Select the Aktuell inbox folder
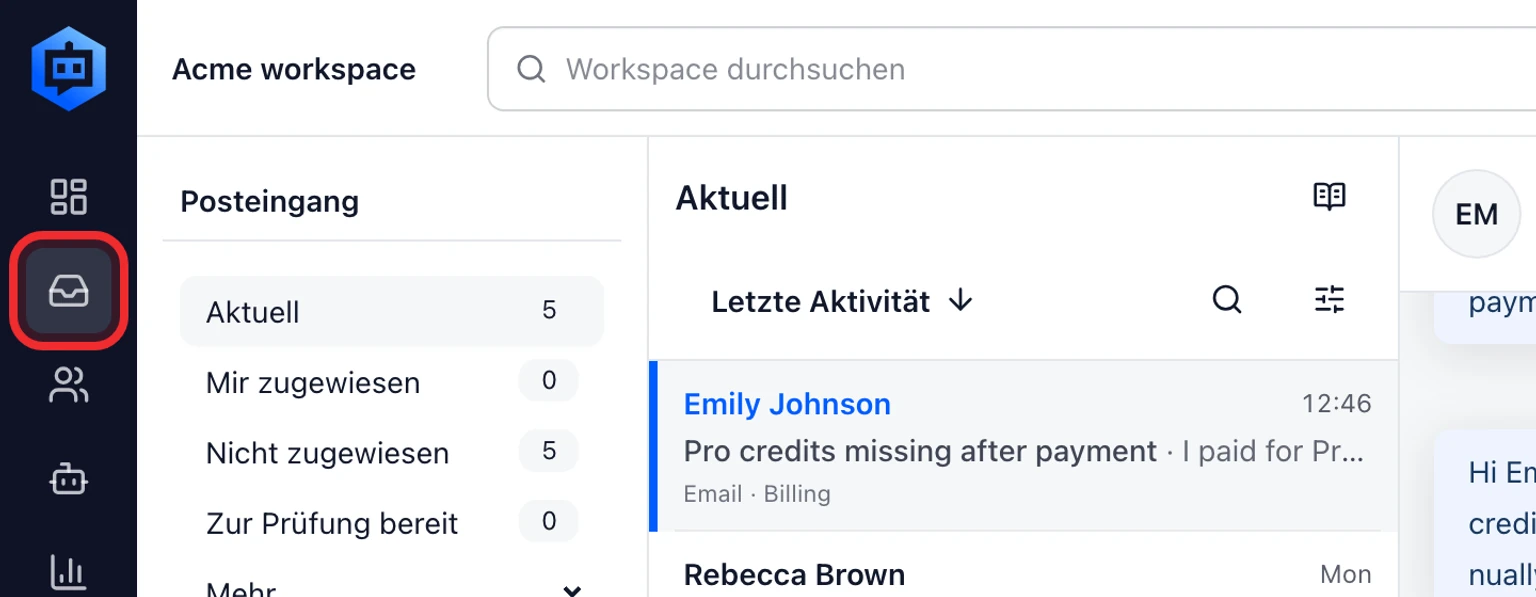 [392, 311]
